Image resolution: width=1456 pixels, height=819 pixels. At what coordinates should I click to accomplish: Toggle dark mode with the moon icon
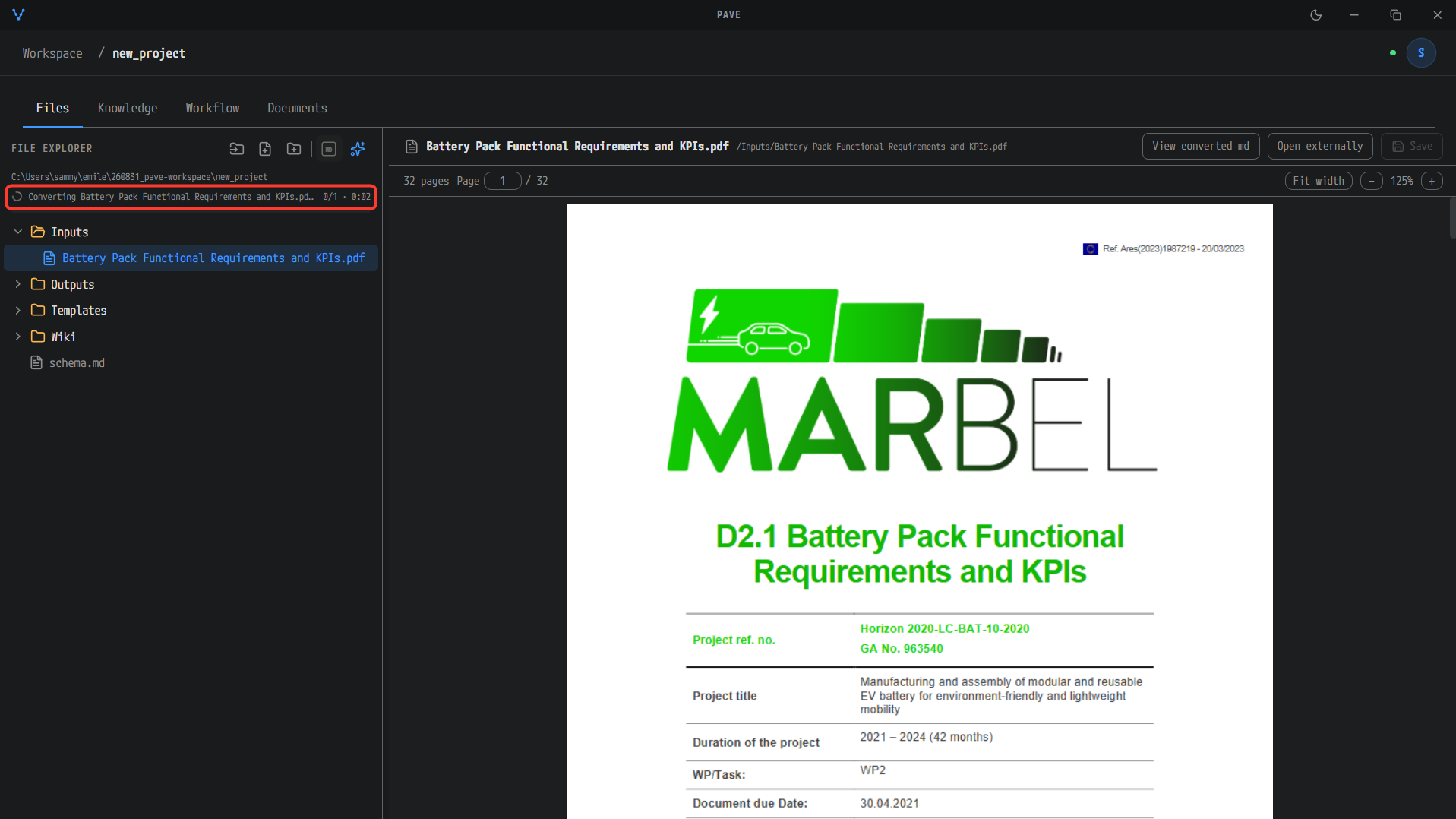tap(1316, 15)
